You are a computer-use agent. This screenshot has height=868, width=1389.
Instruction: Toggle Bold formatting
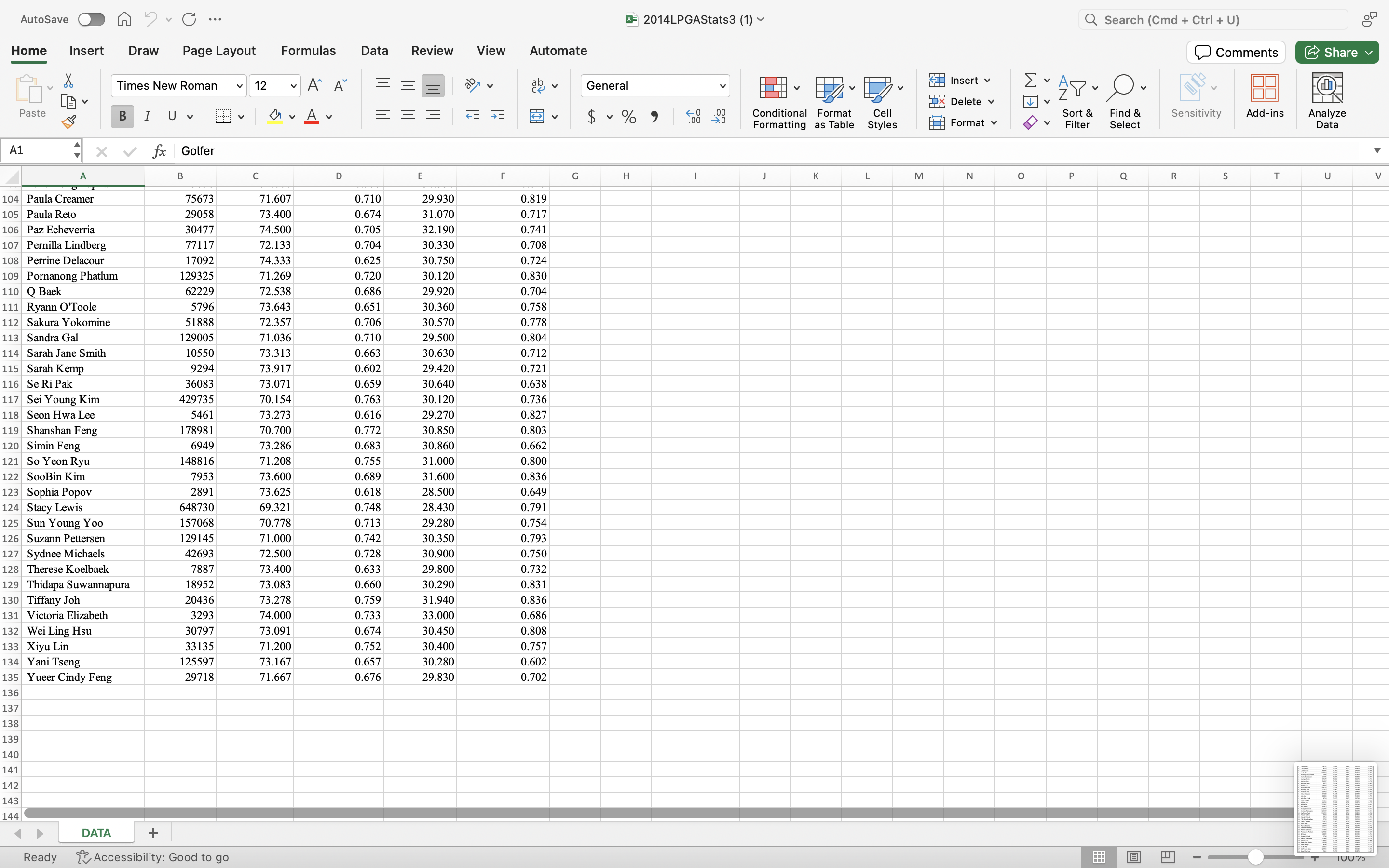pos(122,117)
